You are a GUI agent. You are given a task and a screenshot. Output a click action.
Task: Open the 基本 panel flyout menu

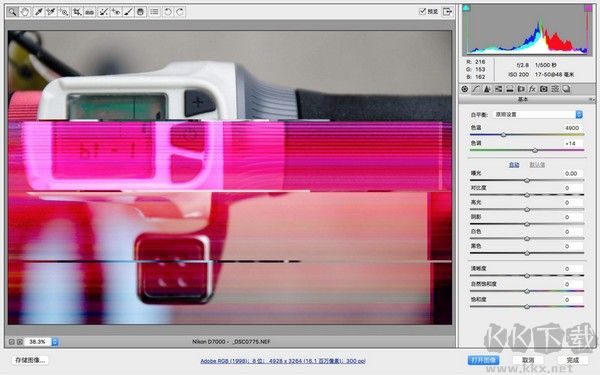591,99
